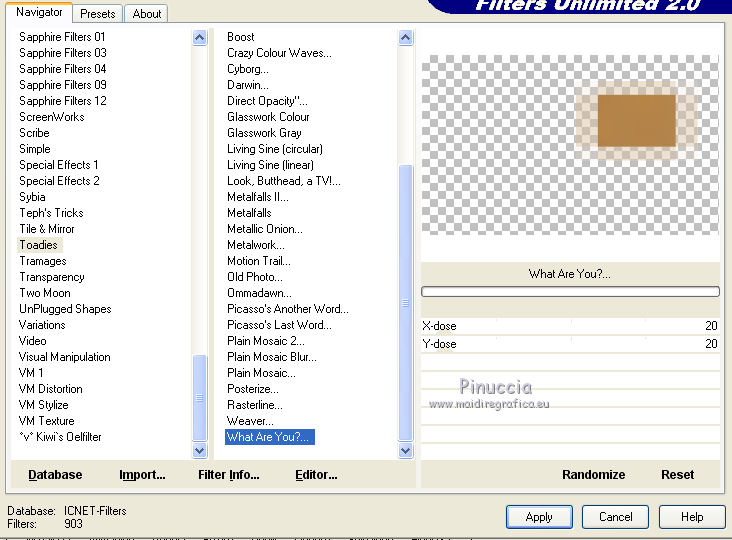Select UnPlugged Shapes

point(65,309)
